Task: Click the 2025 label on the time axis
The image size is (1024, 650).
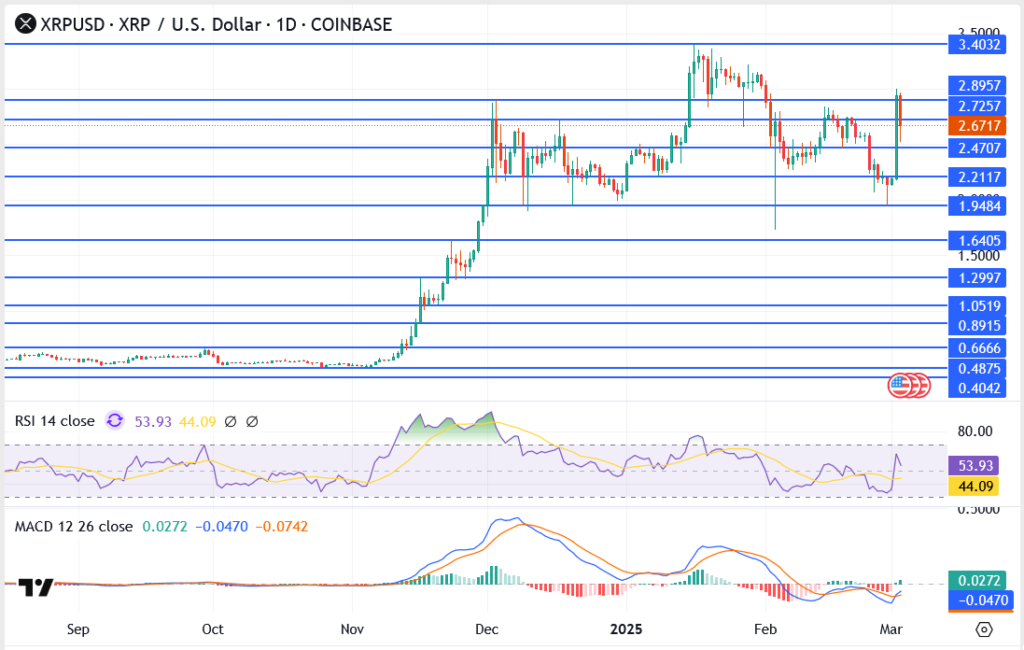Action: 626,630
